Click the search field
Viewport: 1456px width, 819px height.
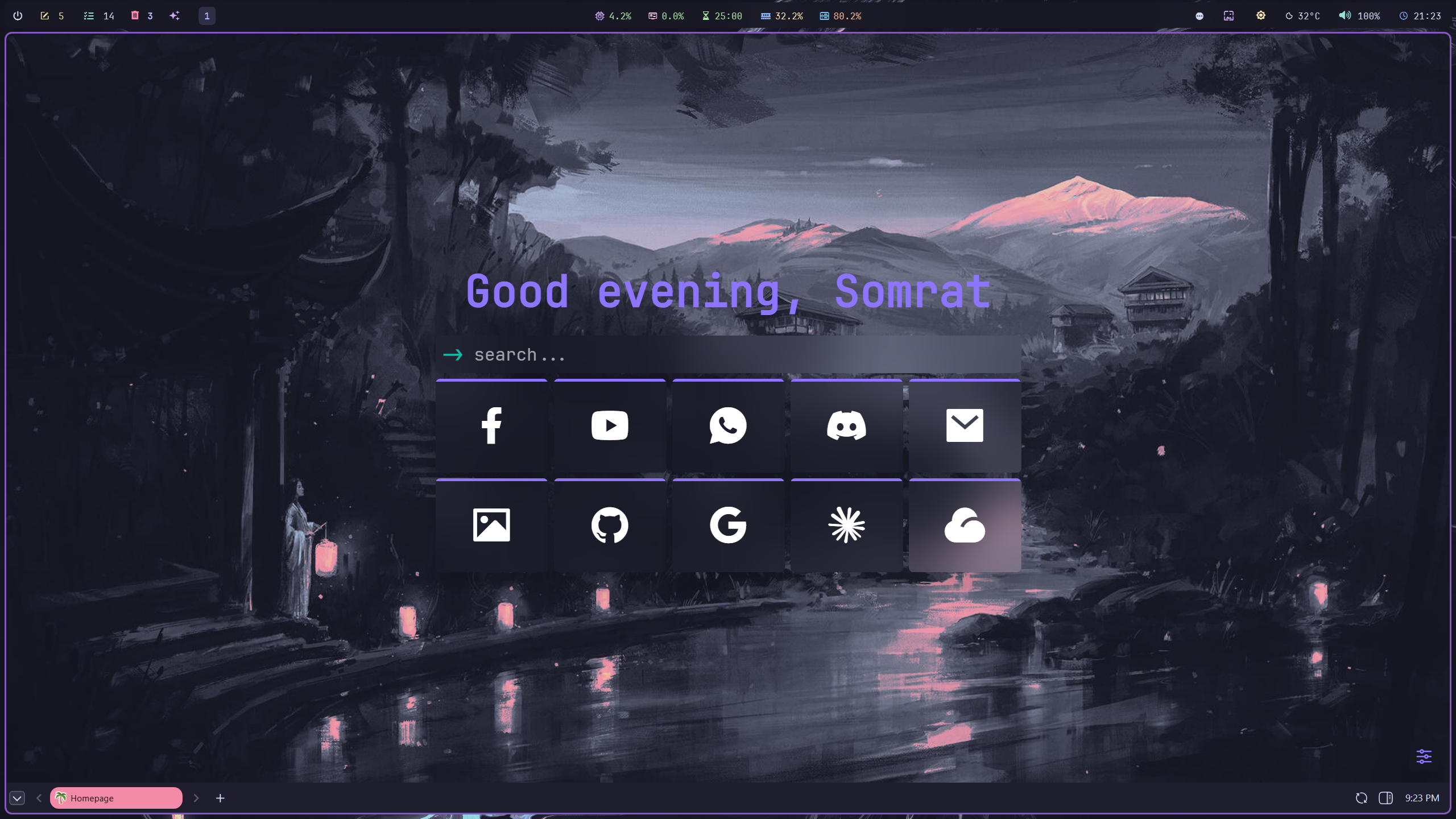[728, 354]
